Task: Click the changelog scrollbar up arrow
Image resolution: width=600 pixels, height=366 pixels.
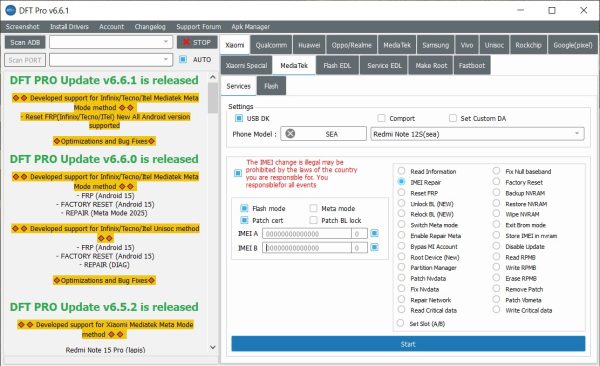Action: click(x=213, y=77)
